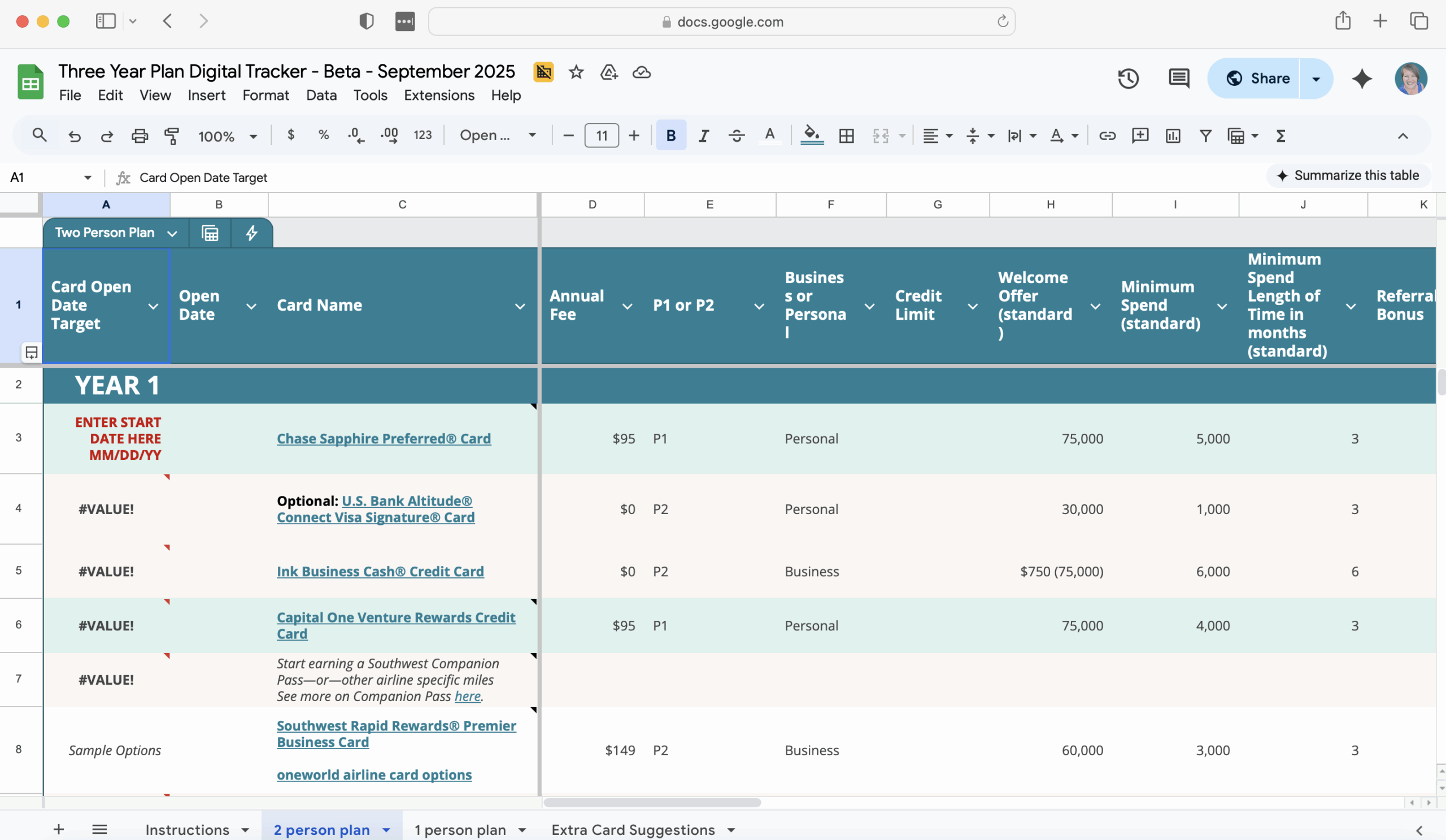Viewport: 1446px width, 840px height.
Task: Decrease decimal places
Action: (x=356, y=136)
